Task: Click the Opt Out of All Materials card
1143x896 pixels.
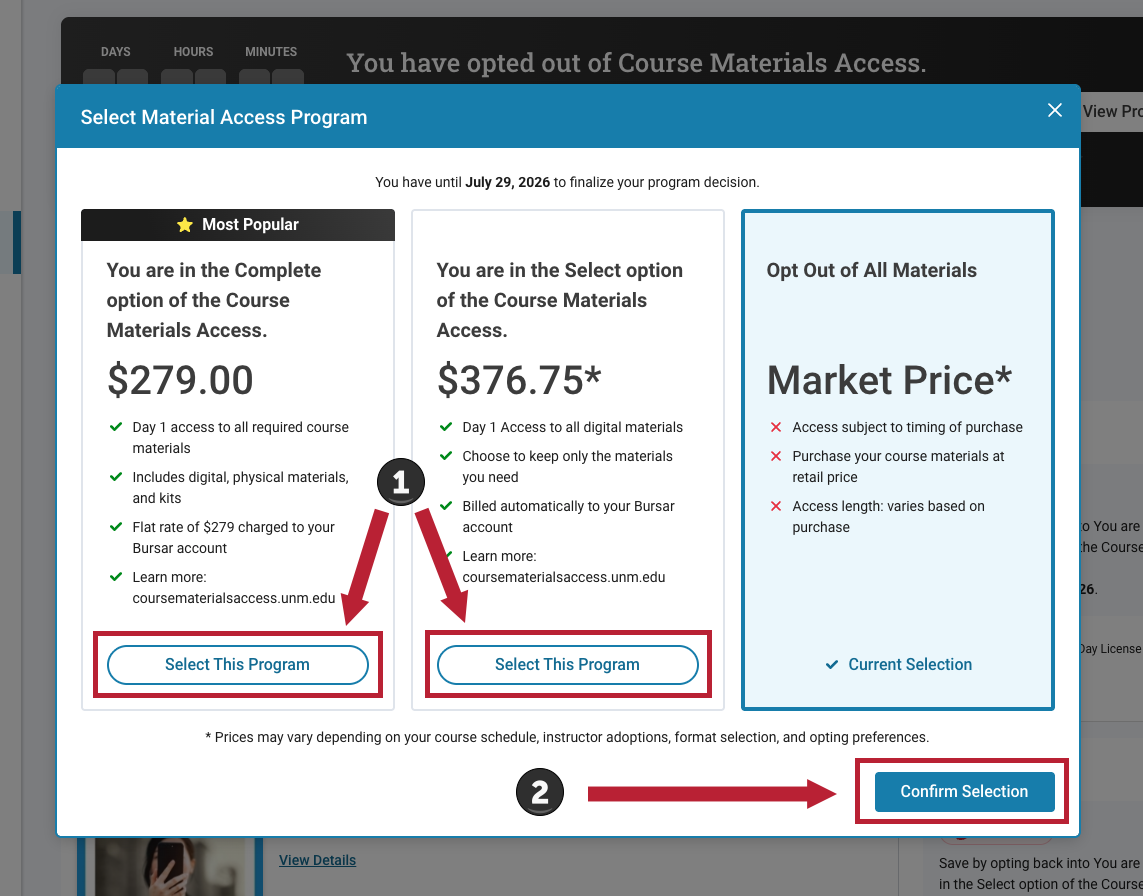Action: point(897,459)
